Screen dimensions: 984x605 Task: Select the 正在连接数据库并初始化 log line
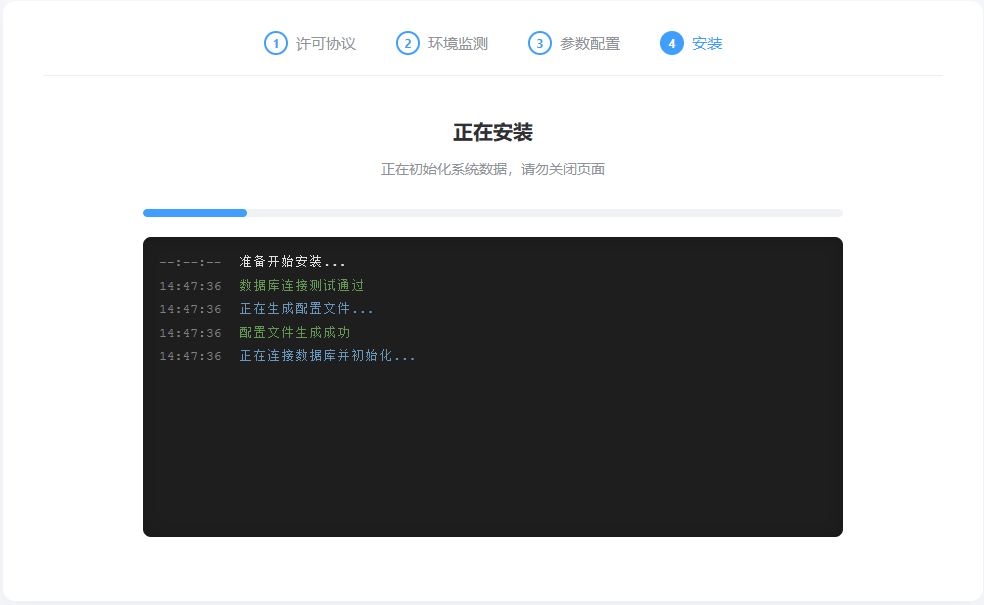point(327,356)
